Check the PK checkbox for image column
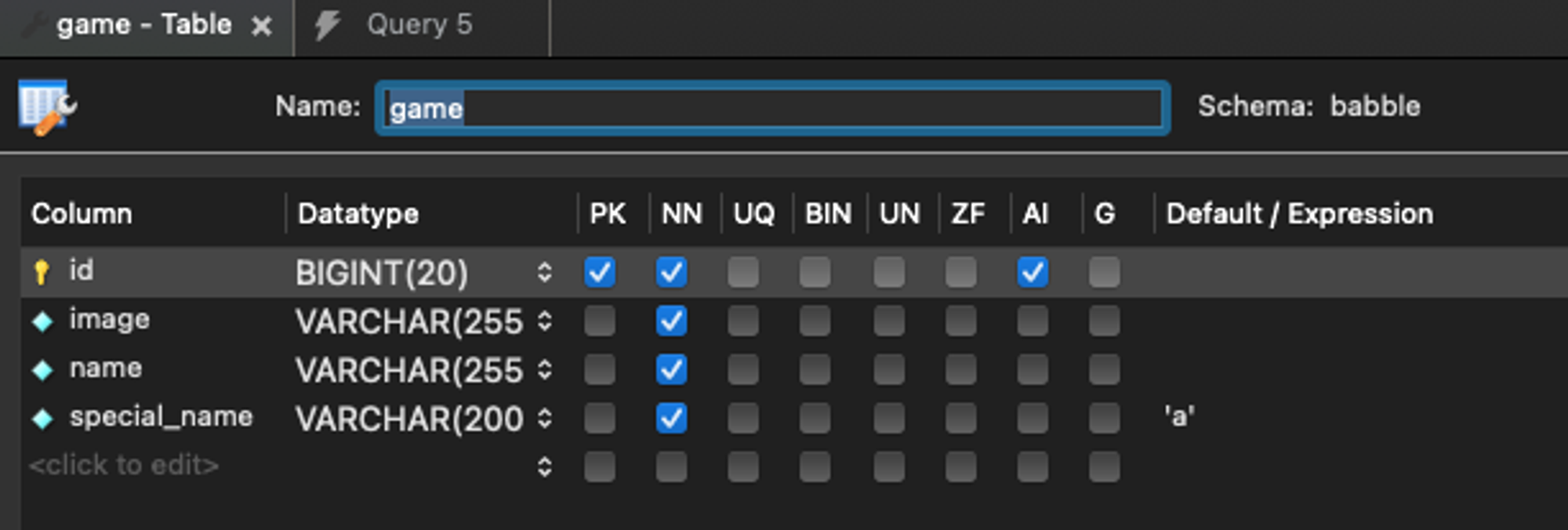Image resolution: width=1568 pixels, height=530 pixels. pos(600,321)
